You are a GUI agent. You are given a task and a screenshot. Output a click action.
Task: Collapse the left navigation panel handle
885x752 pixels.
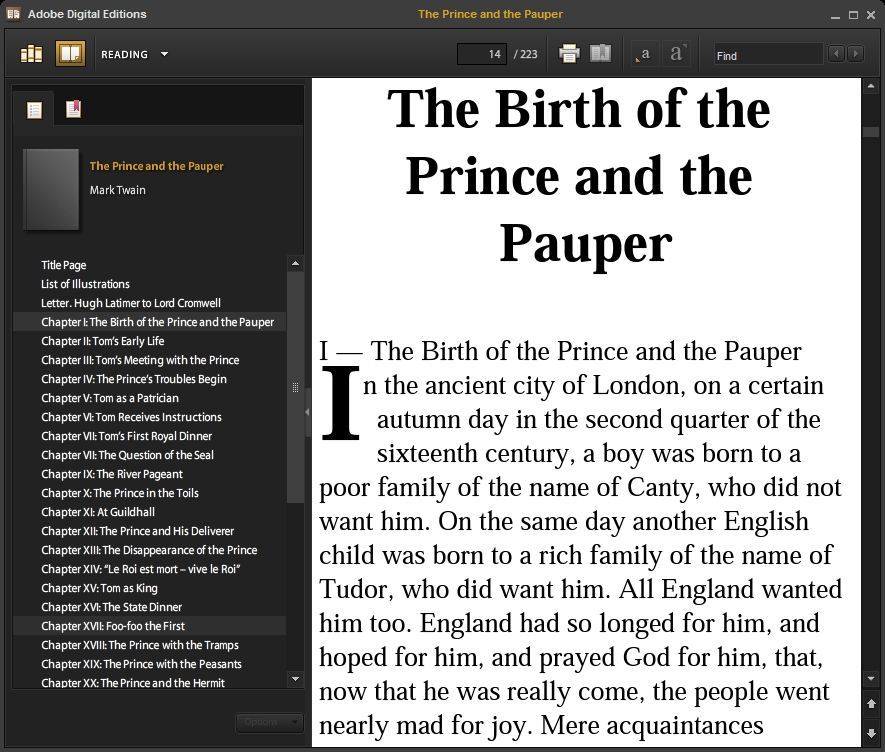pyautogui.click(x=308, y=412)
